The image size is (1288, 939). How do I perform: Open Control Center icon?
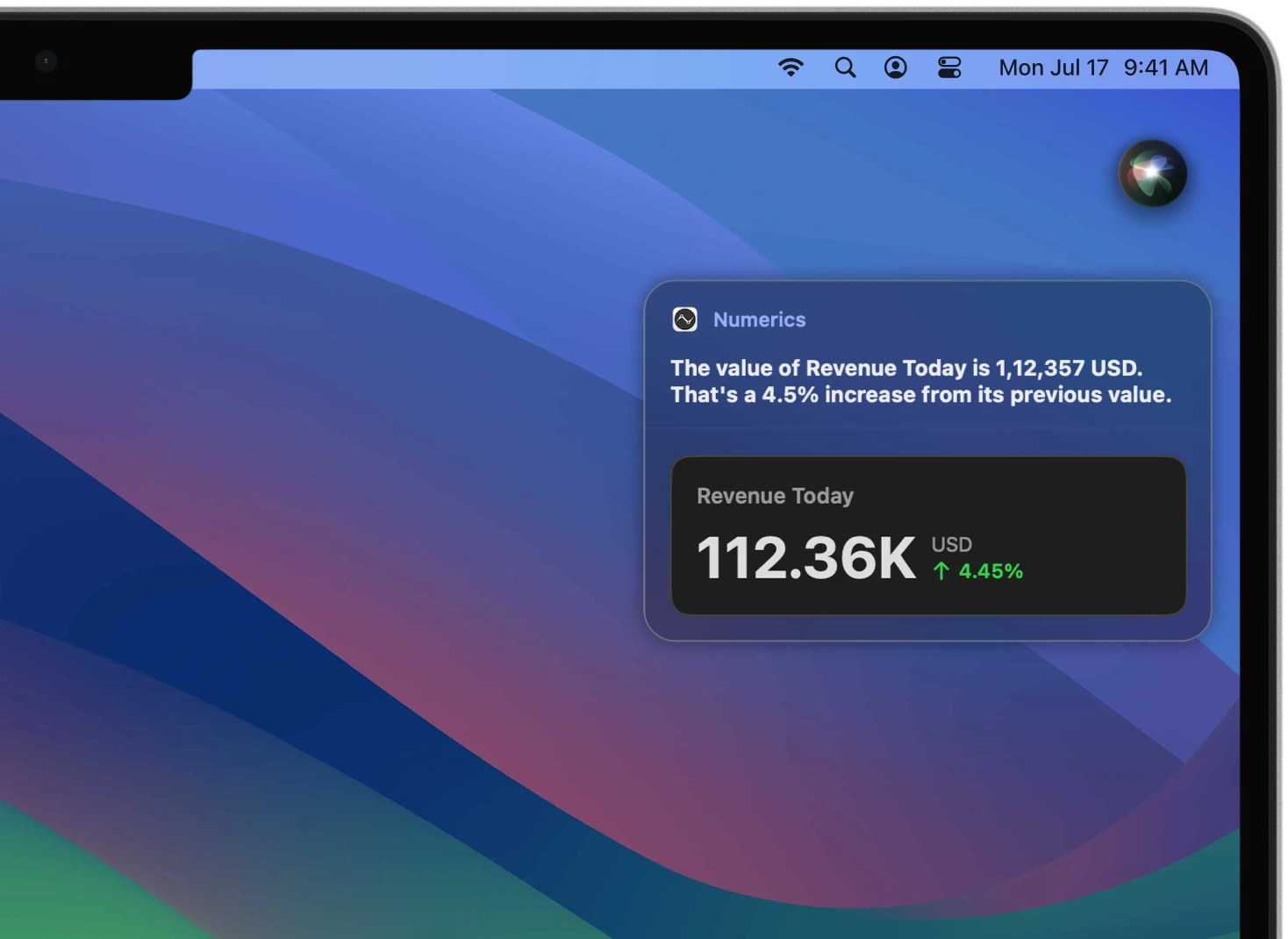[949, 68]
